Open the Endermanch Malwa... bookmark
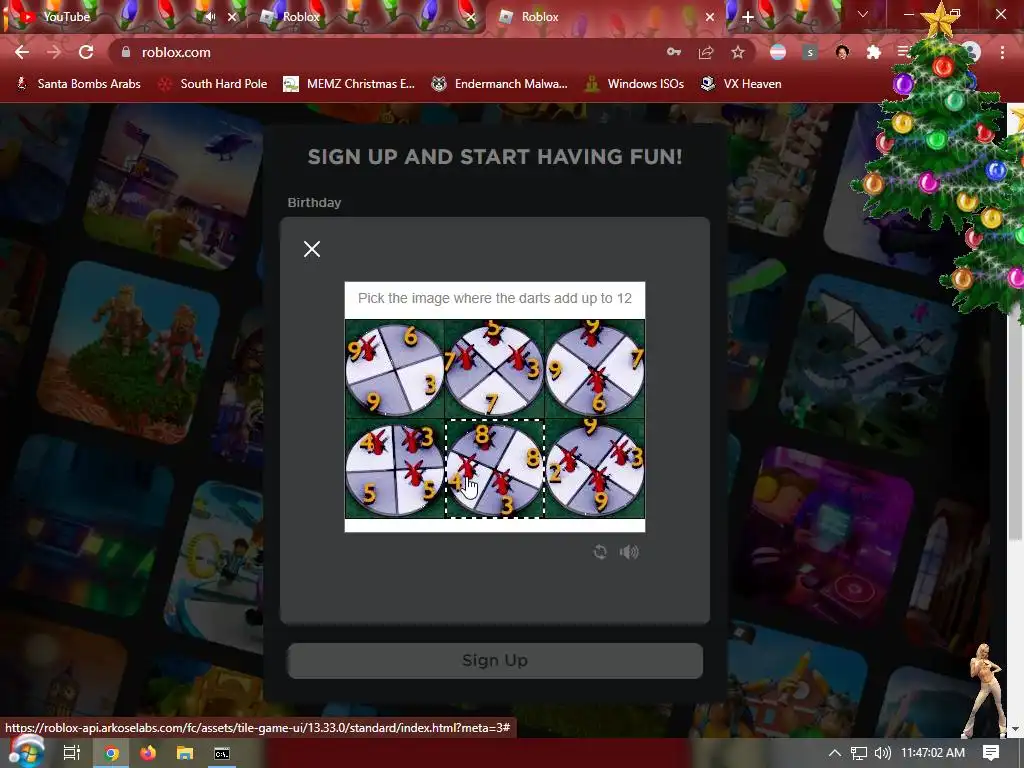 (x=499, y=84)
